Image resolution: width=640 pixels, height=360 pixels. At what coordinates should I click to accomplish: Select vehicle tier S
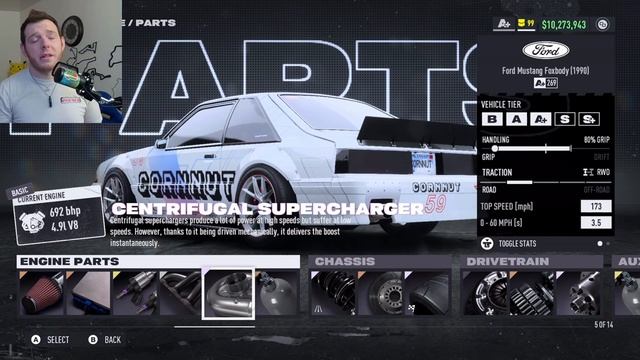pos(564,119)
